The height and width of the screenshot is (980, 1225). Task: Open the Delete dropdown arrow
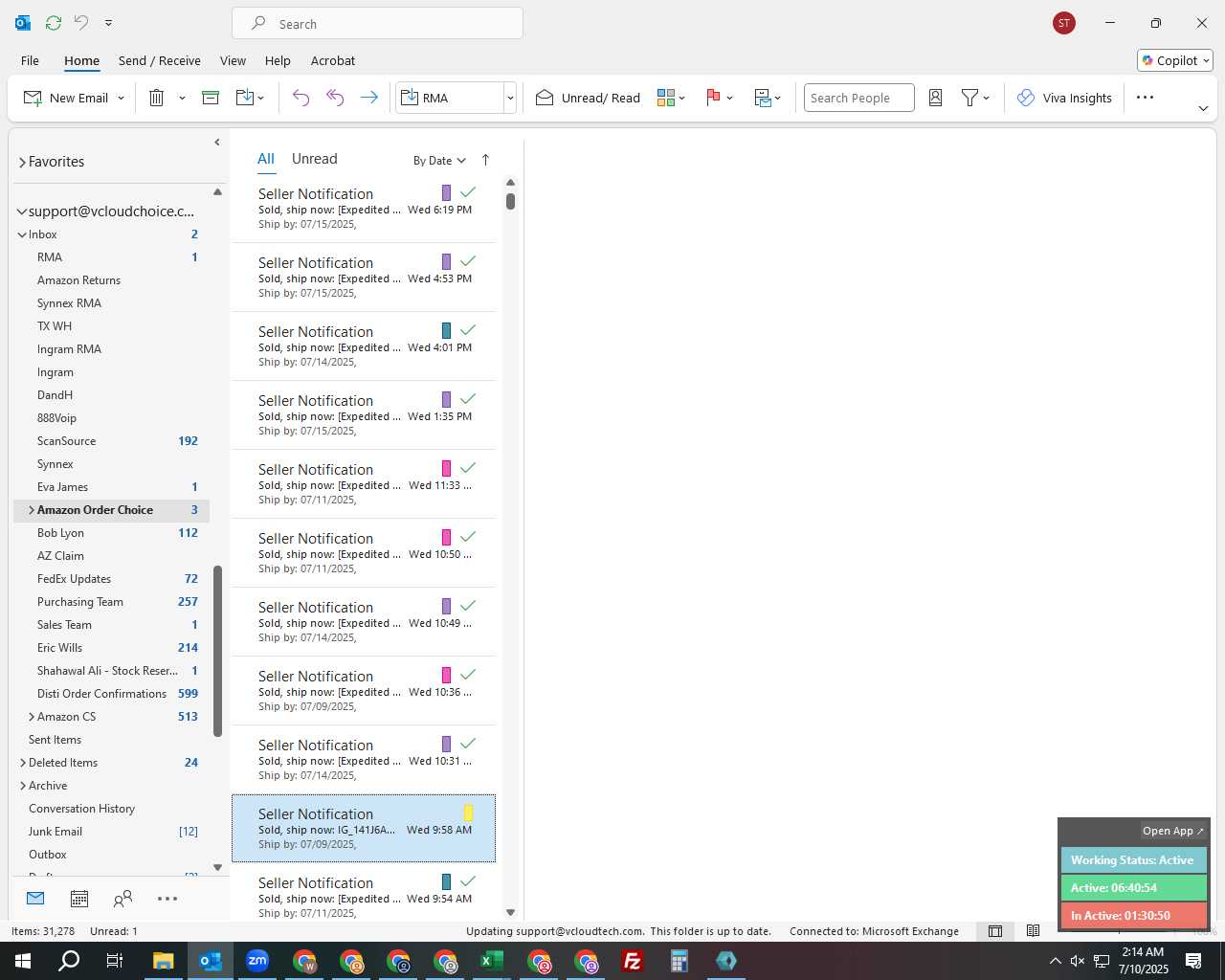(x=182, y=98)
